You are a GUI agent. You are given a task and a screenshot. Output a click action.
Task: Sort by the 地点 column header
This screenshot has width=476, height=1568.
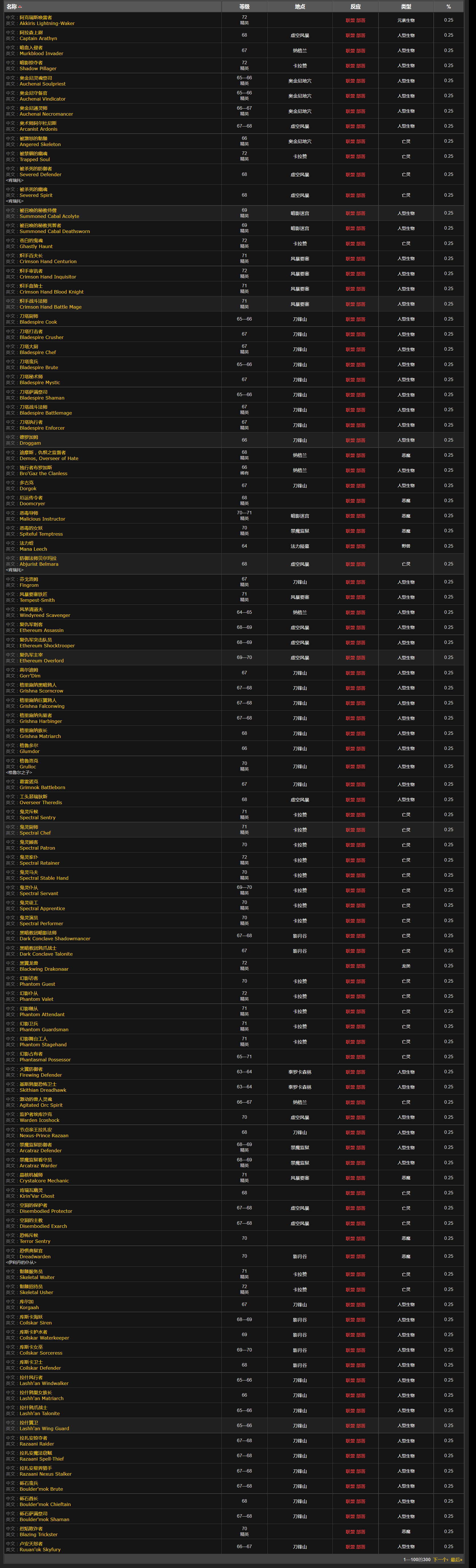click(300, 7)
